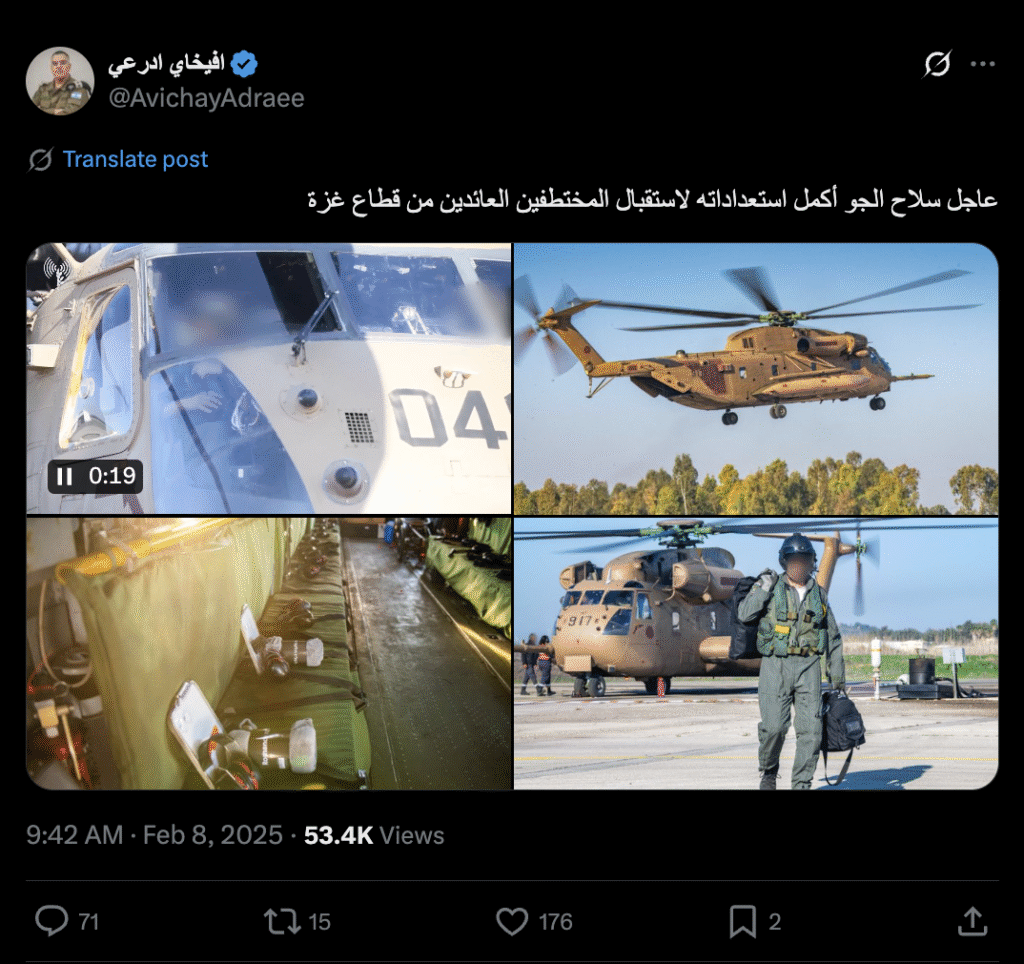Click the blue verified badge
The width and height of the screenshot is (1024, 964).
point(244,64)
